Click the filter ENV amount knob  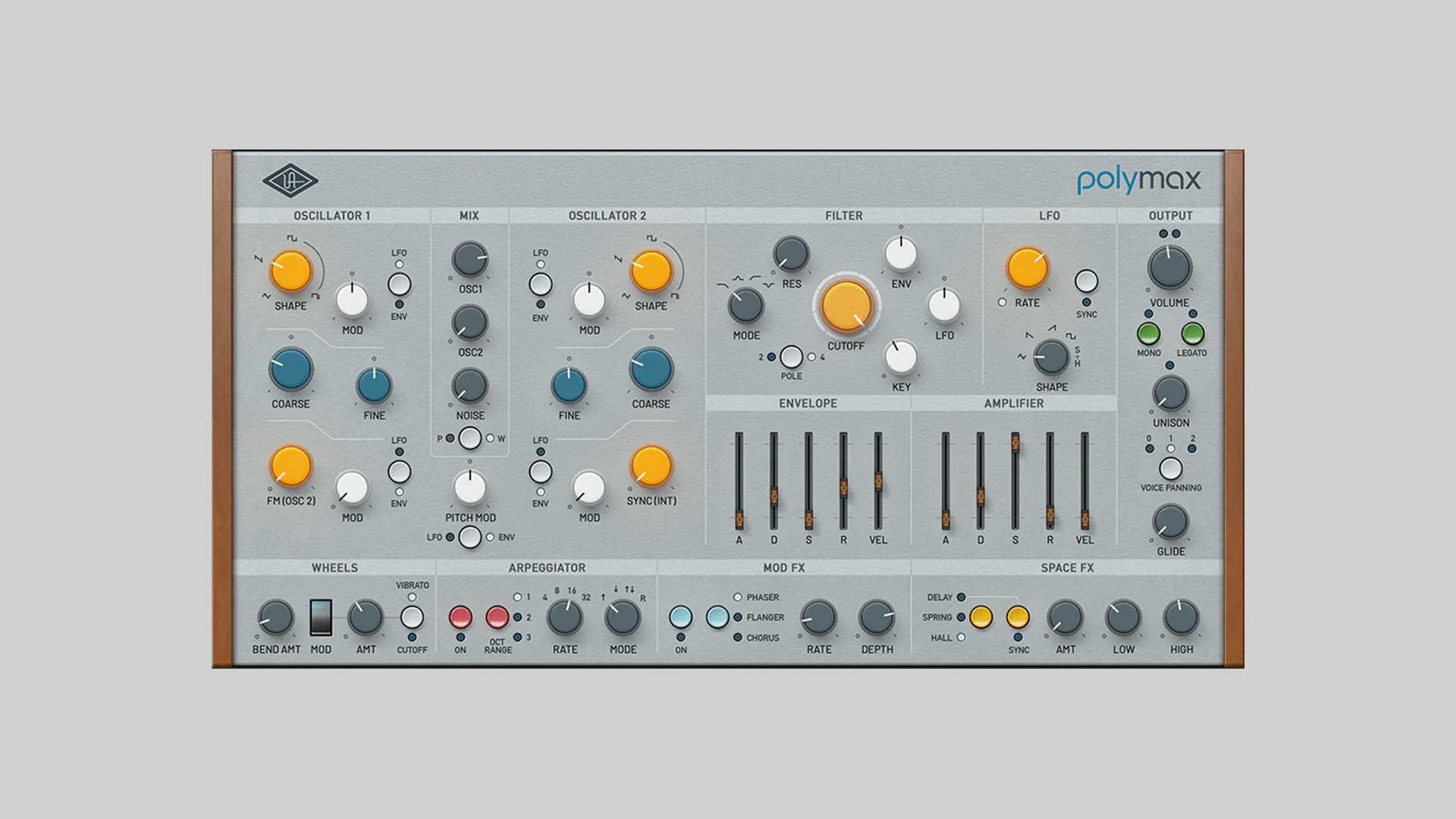coord(901,254)
